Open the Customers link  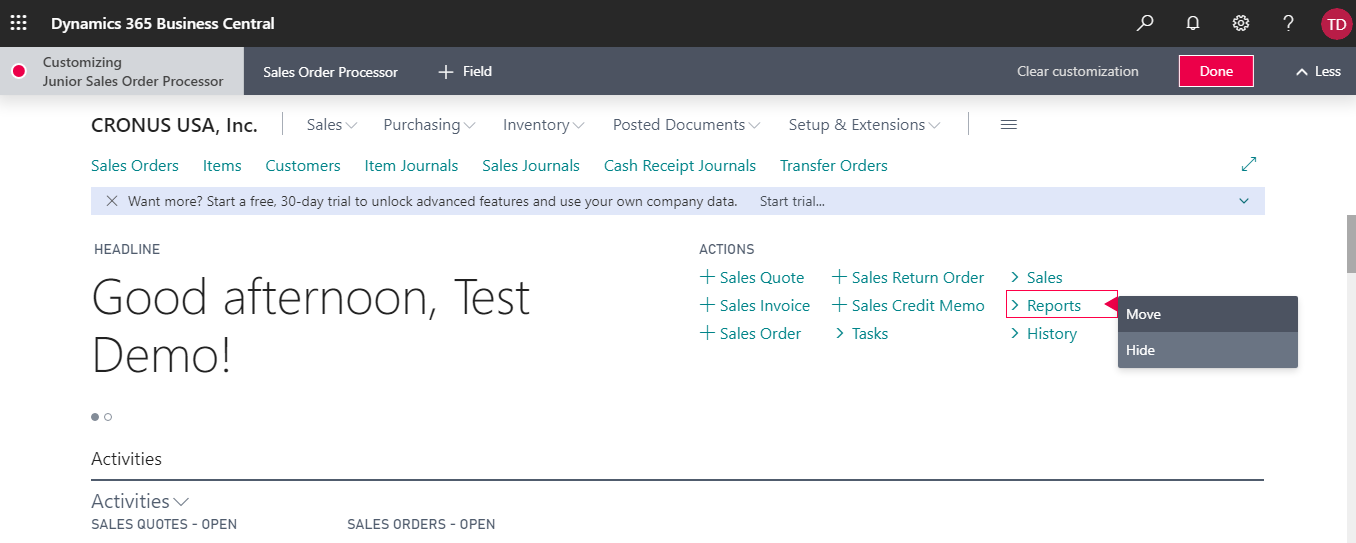(x=303, y=166)
